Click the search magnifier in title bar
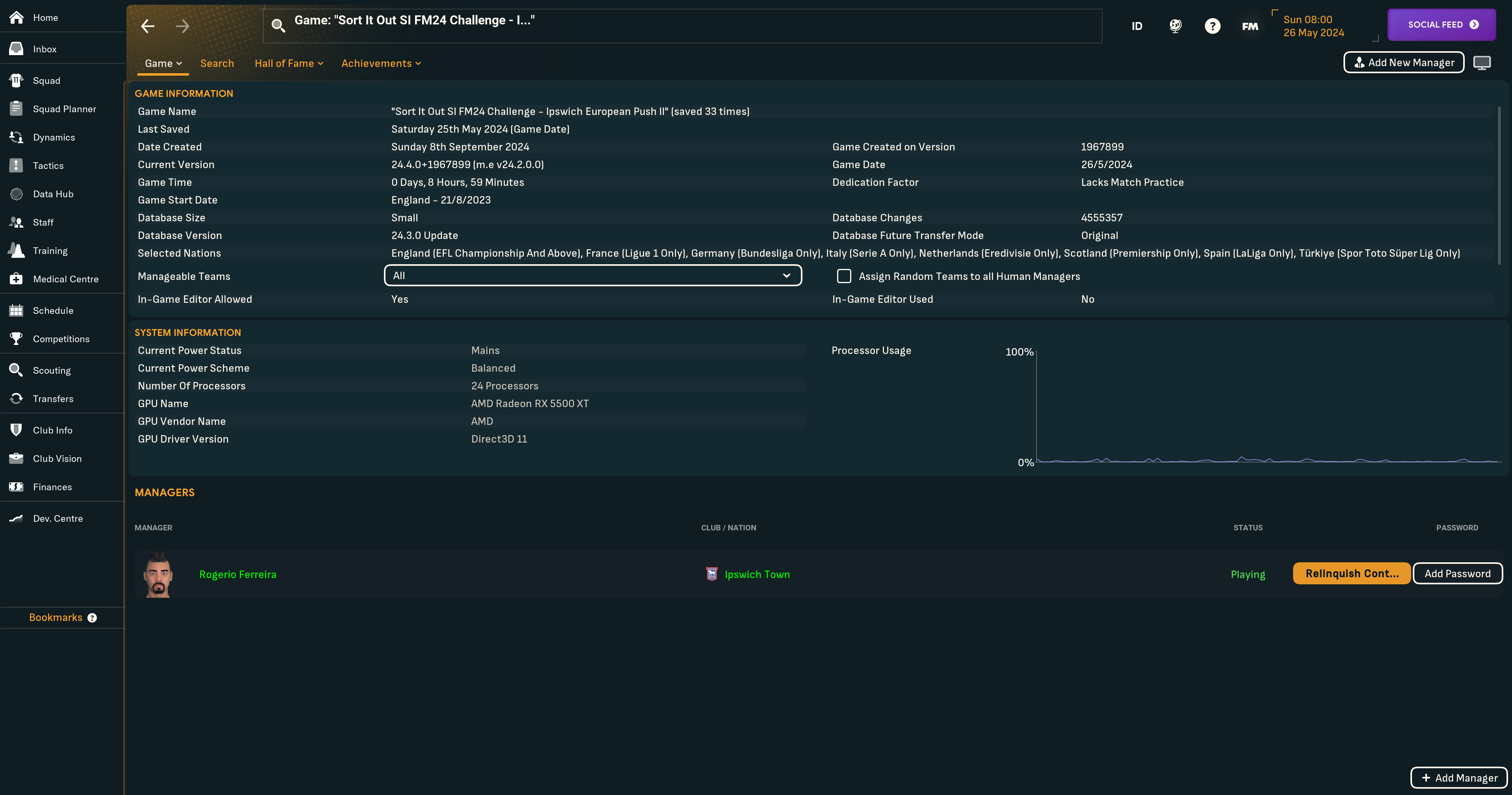The height and width of the screenshot is (795, 1512). (278, 25)
